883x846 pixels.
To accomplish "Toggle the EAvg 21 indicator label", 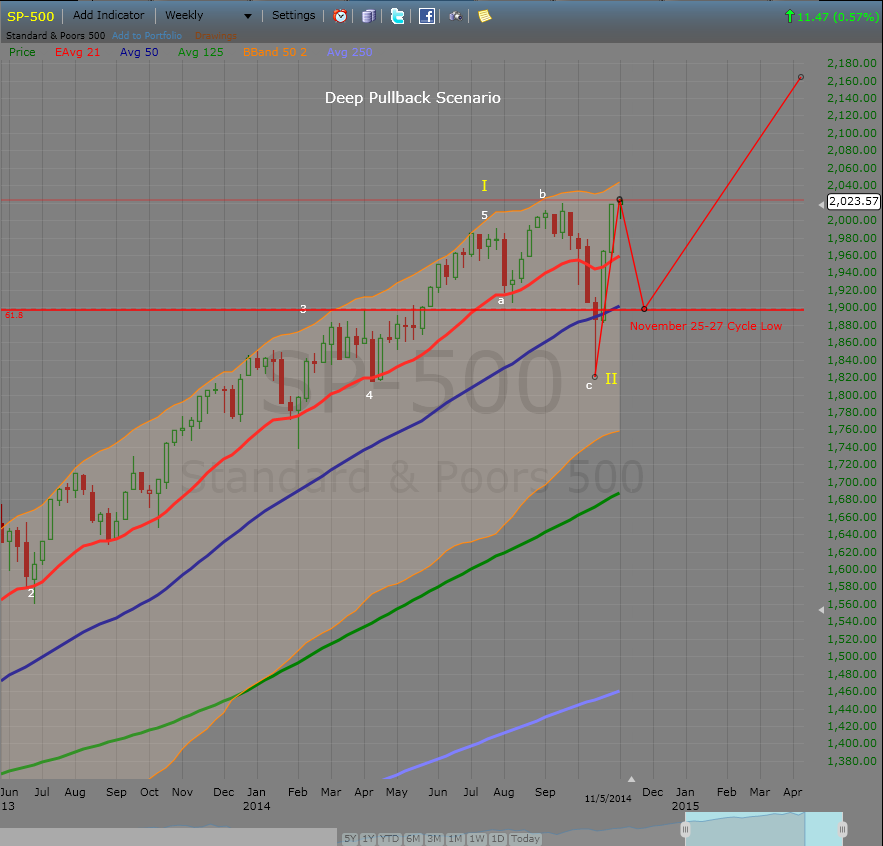I will (77, 52).
